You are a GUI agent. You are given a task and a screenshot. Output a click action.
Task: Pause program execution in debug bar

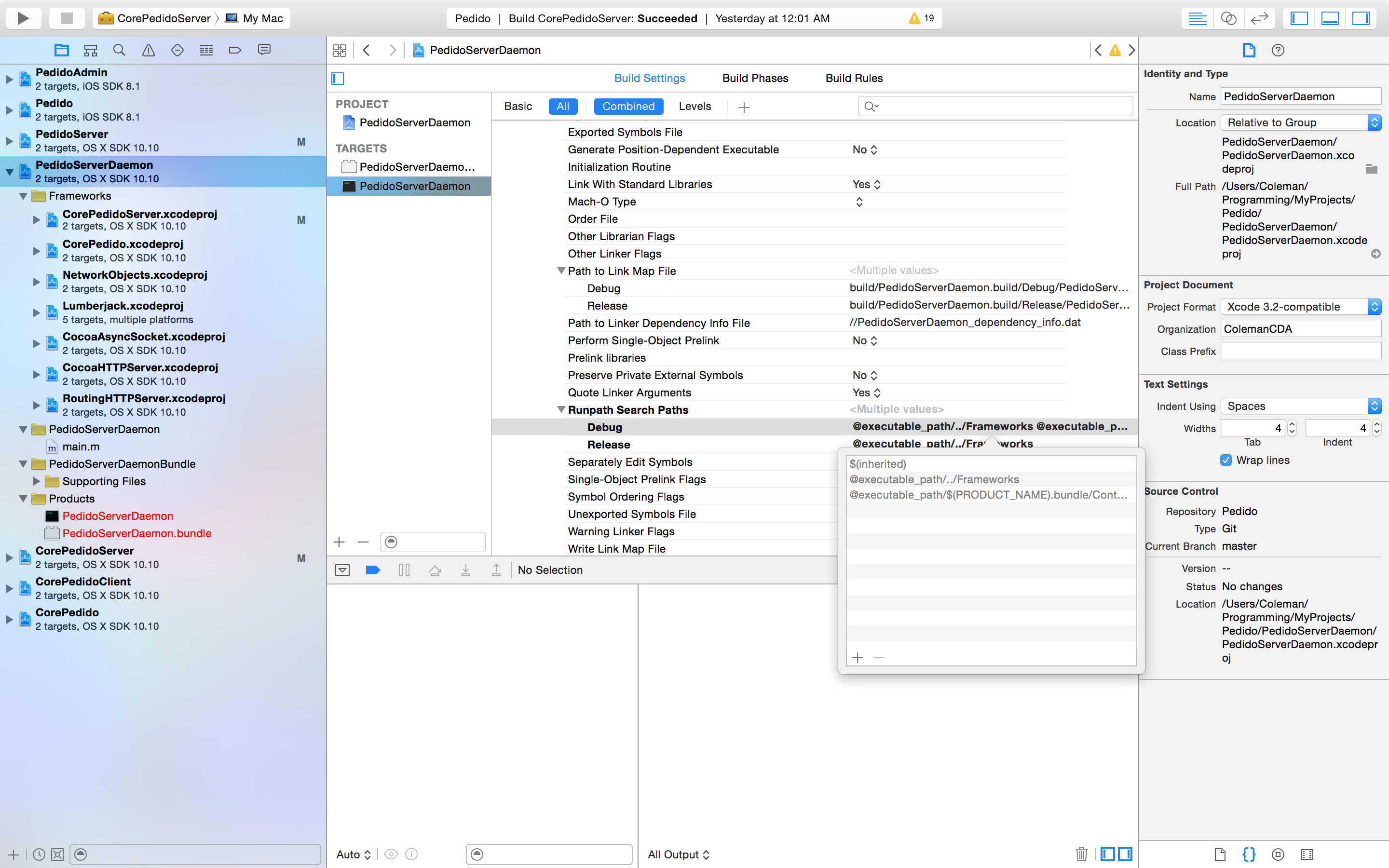(404, 570)
